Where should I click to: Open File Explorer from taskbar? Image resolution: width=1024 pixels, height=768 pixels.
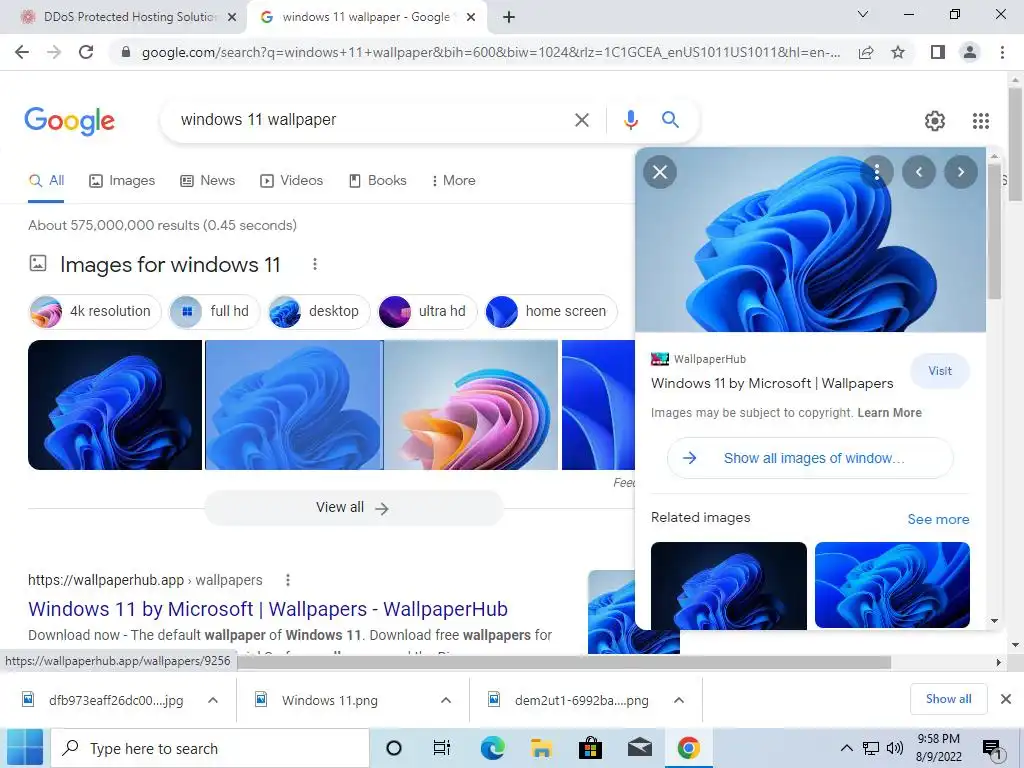(x=541, y=748)
